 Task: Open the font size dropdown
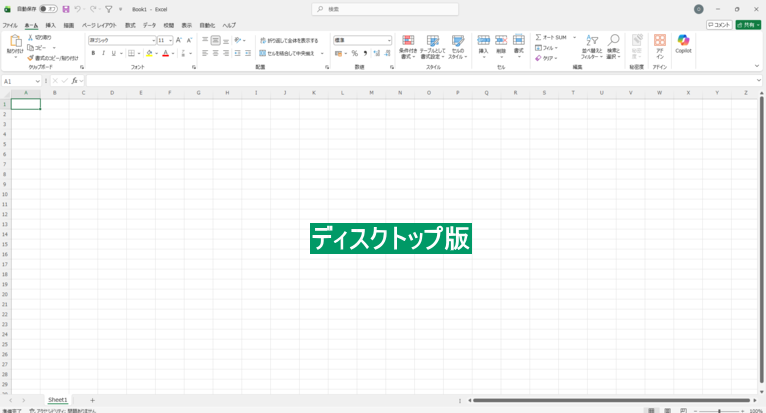[170, 40]
